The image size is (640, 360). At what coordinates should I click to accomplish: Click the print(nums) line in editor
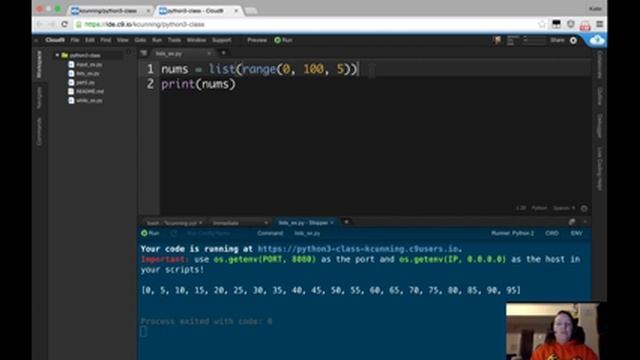tap(198, 84)
